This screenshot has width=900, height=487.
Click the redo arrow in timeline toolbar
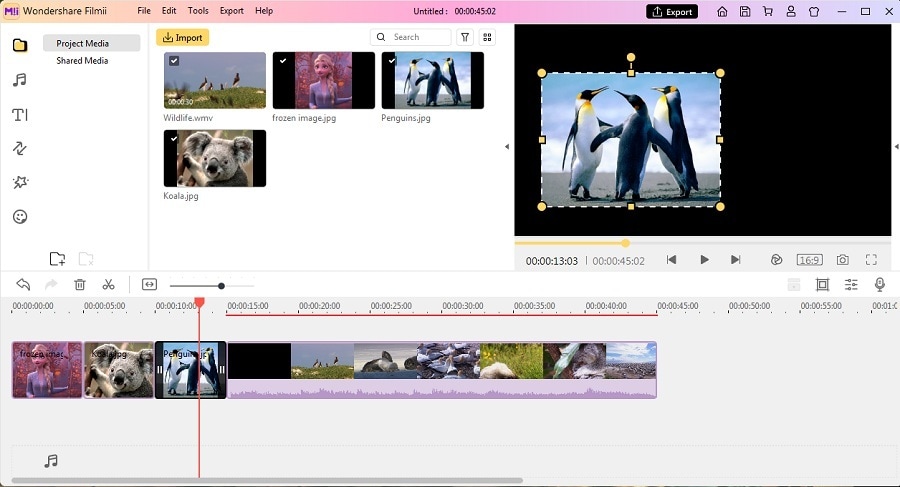(x=51, y=284)
